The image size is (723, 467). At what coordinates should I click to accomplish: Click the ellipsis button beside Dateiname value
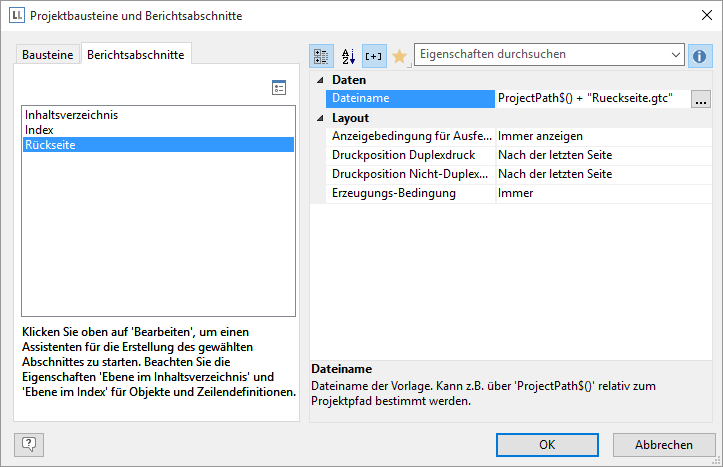pyautogui.click(x=700, y=98)
